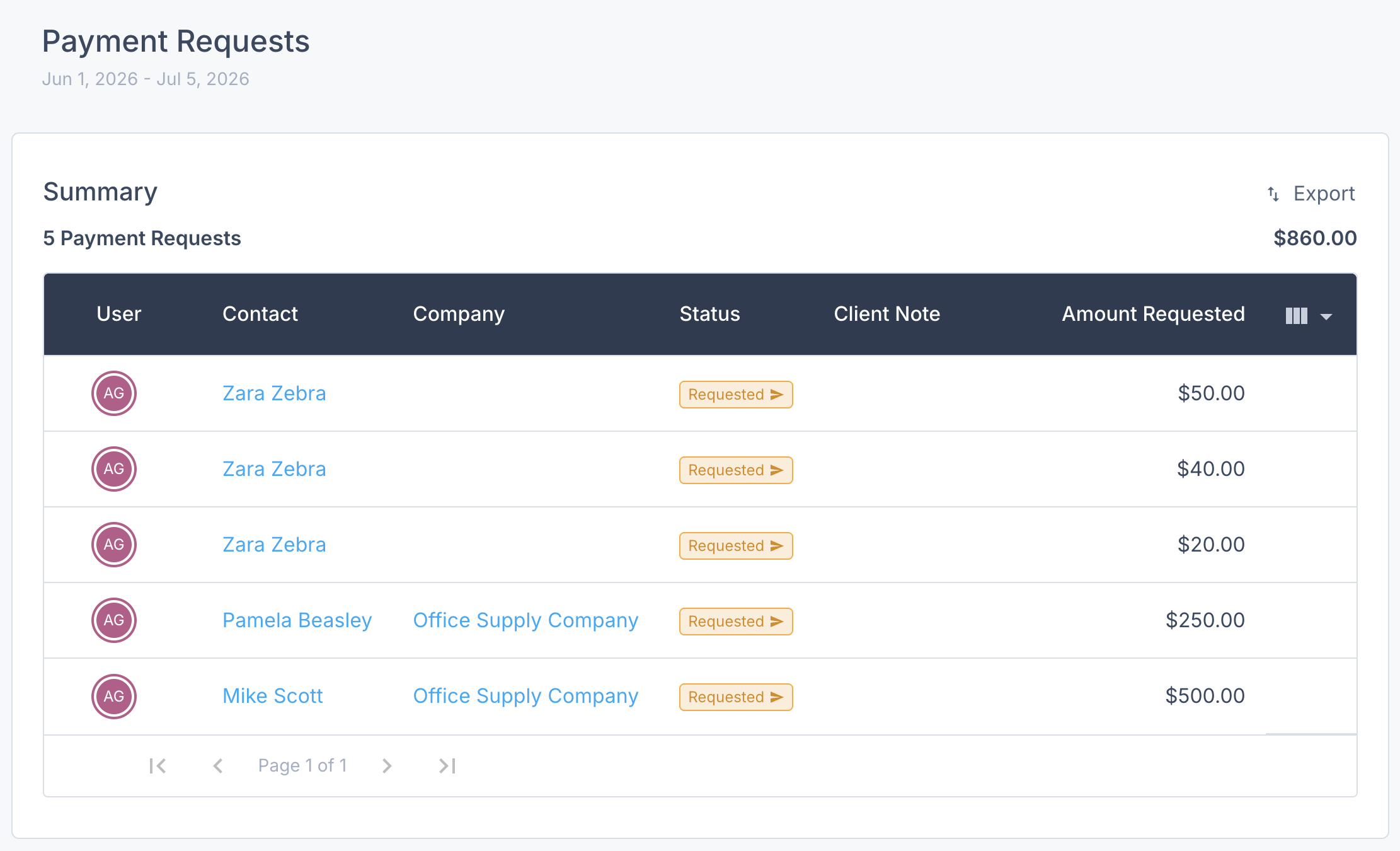Click Requested badge in Mike Scott's row

click(736, 697)
